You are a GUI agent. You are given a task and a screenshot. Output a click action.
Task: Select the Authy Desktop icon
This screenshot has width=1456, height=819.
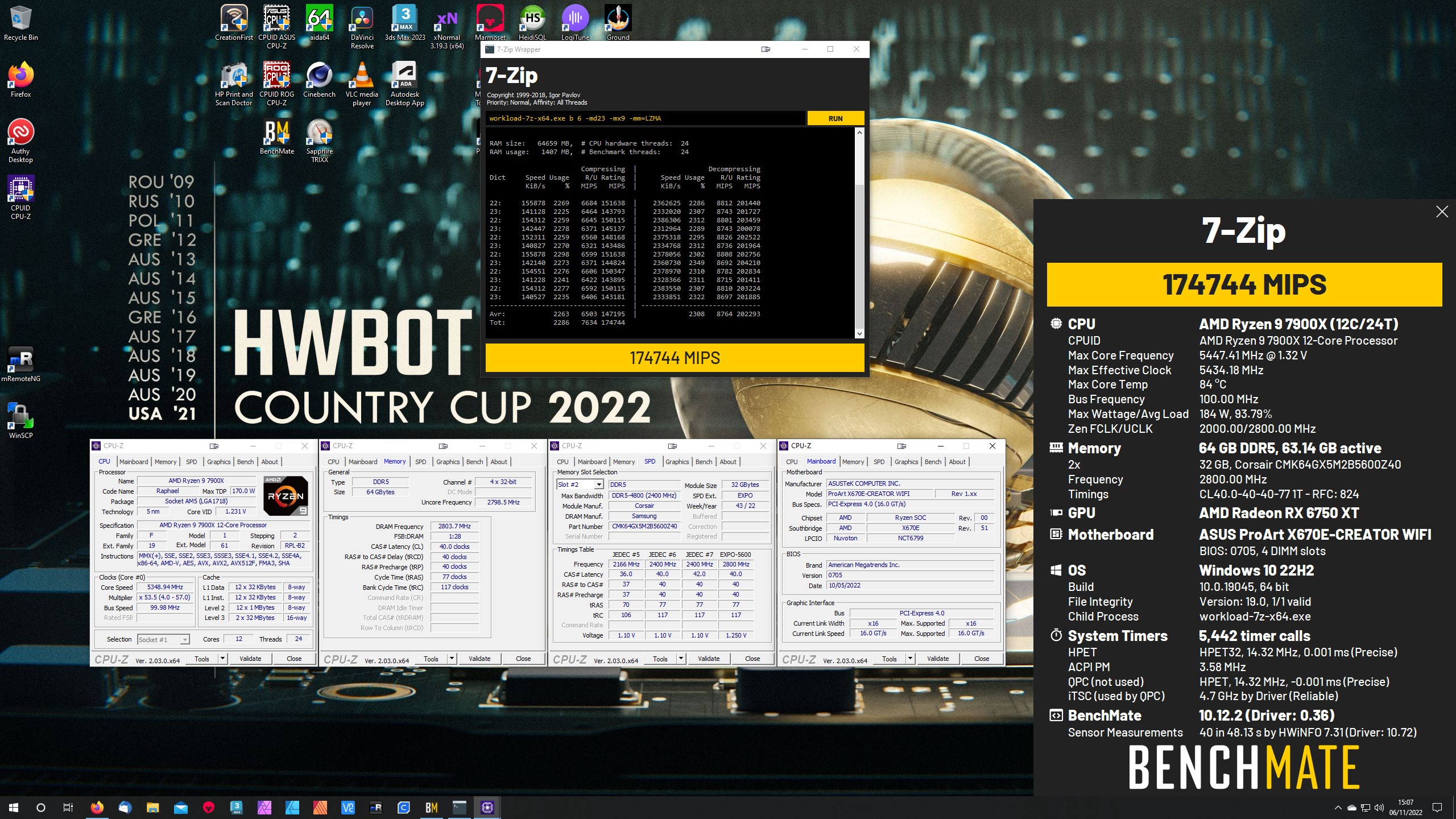point(20,141)
